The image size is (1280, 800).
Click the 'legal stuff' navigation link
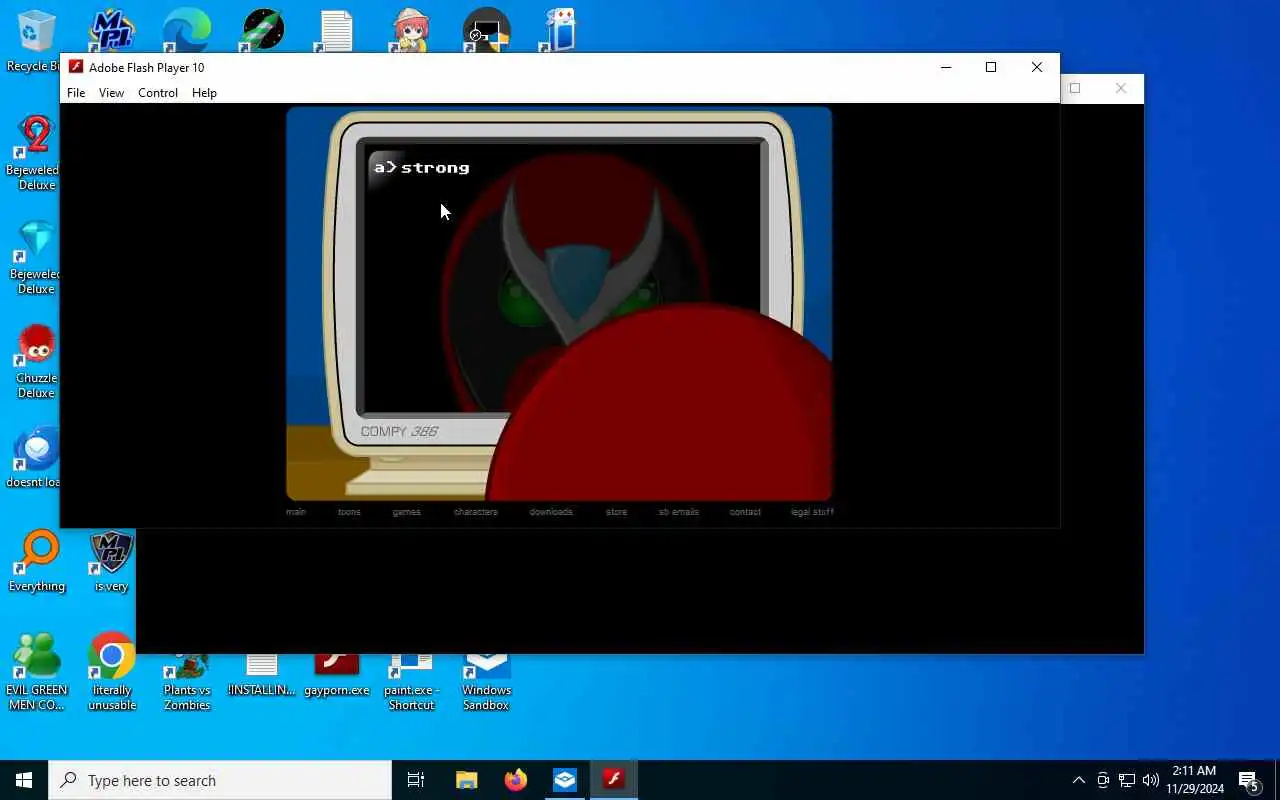click(x=812, y=512)
